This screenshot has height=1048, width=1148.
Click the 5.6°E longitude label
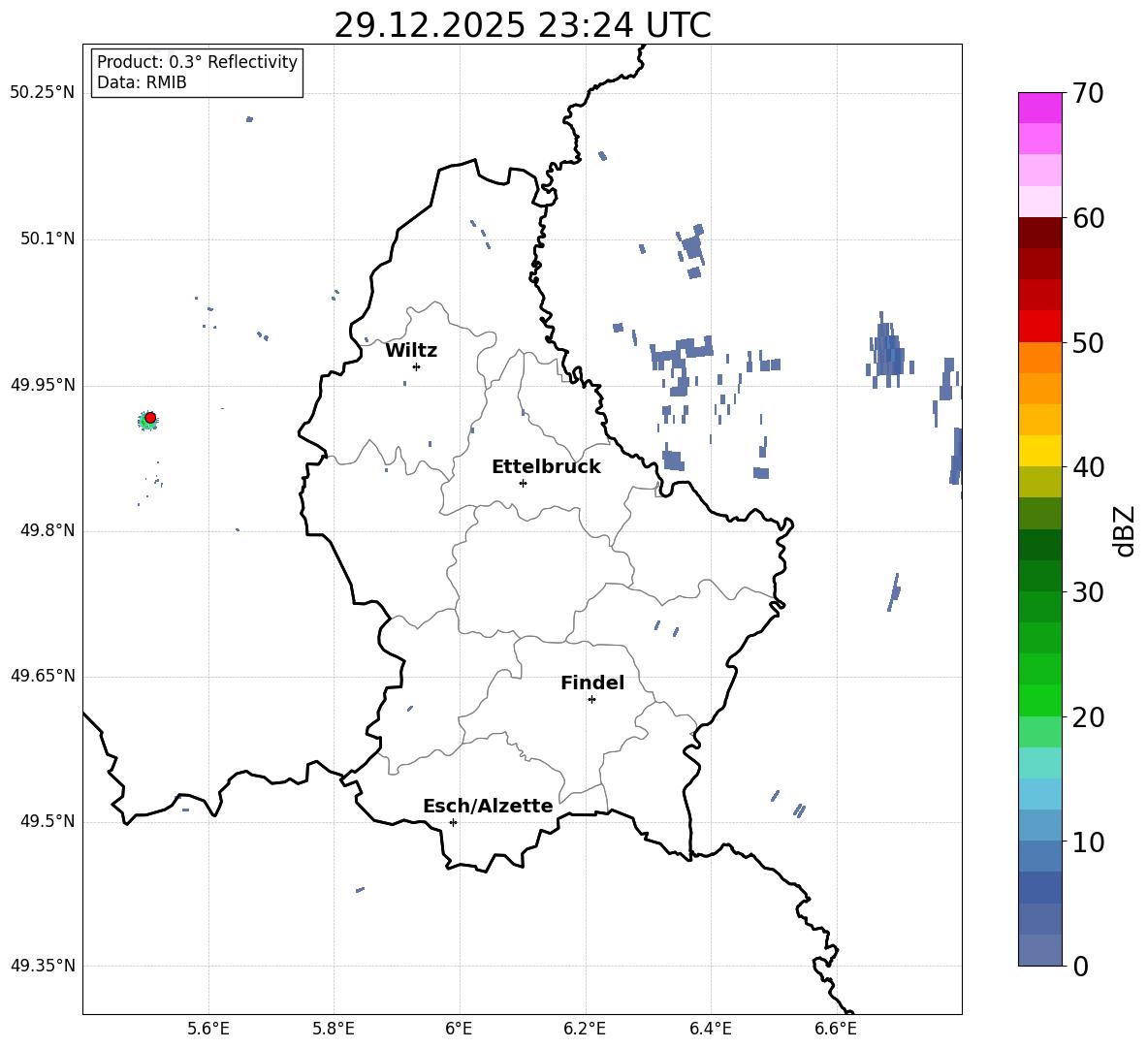coord(208,1029)
